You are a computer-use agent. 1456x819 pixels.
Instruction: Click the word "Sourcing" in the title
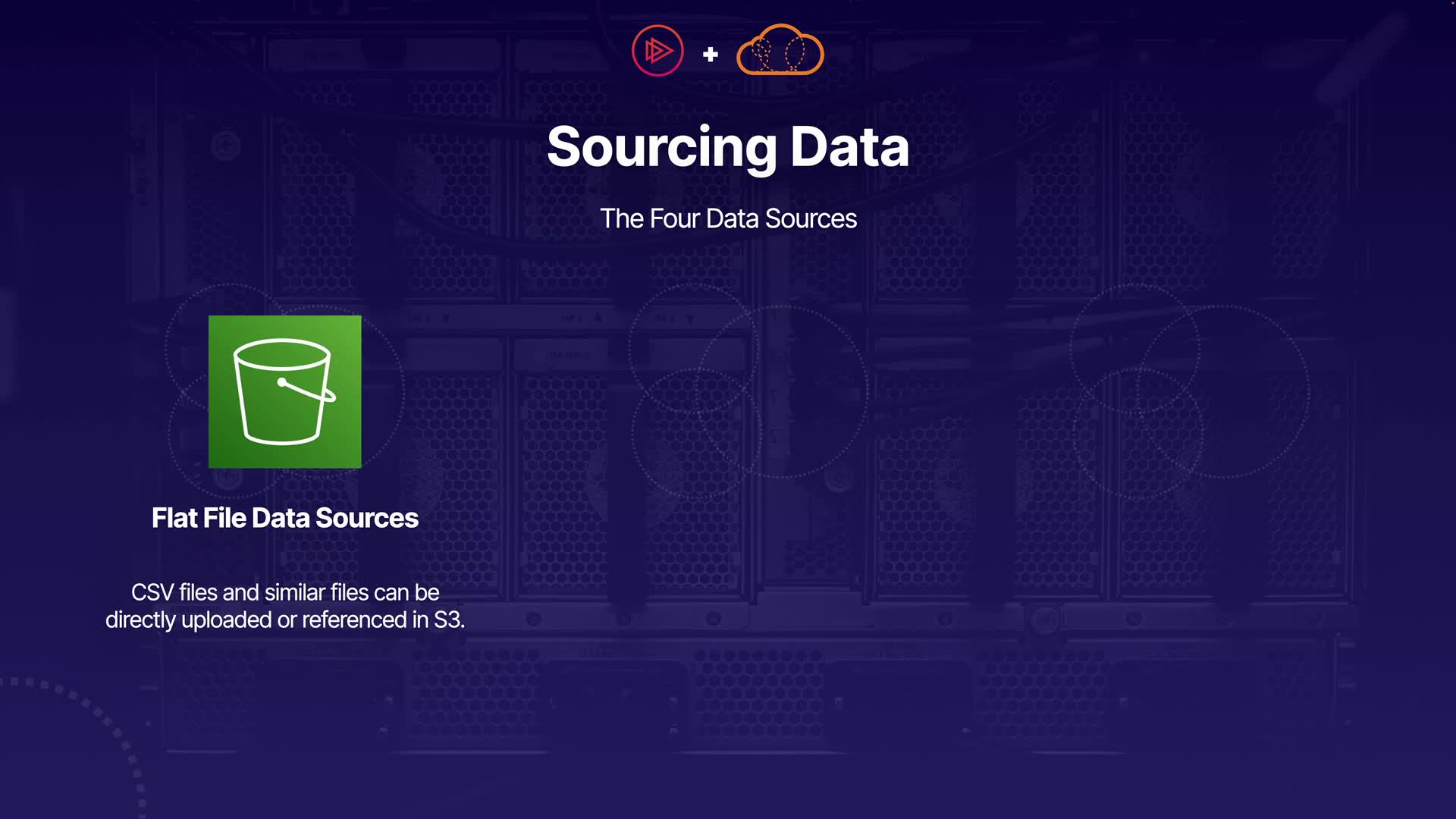pyautogui.click(x=662, y=147)
